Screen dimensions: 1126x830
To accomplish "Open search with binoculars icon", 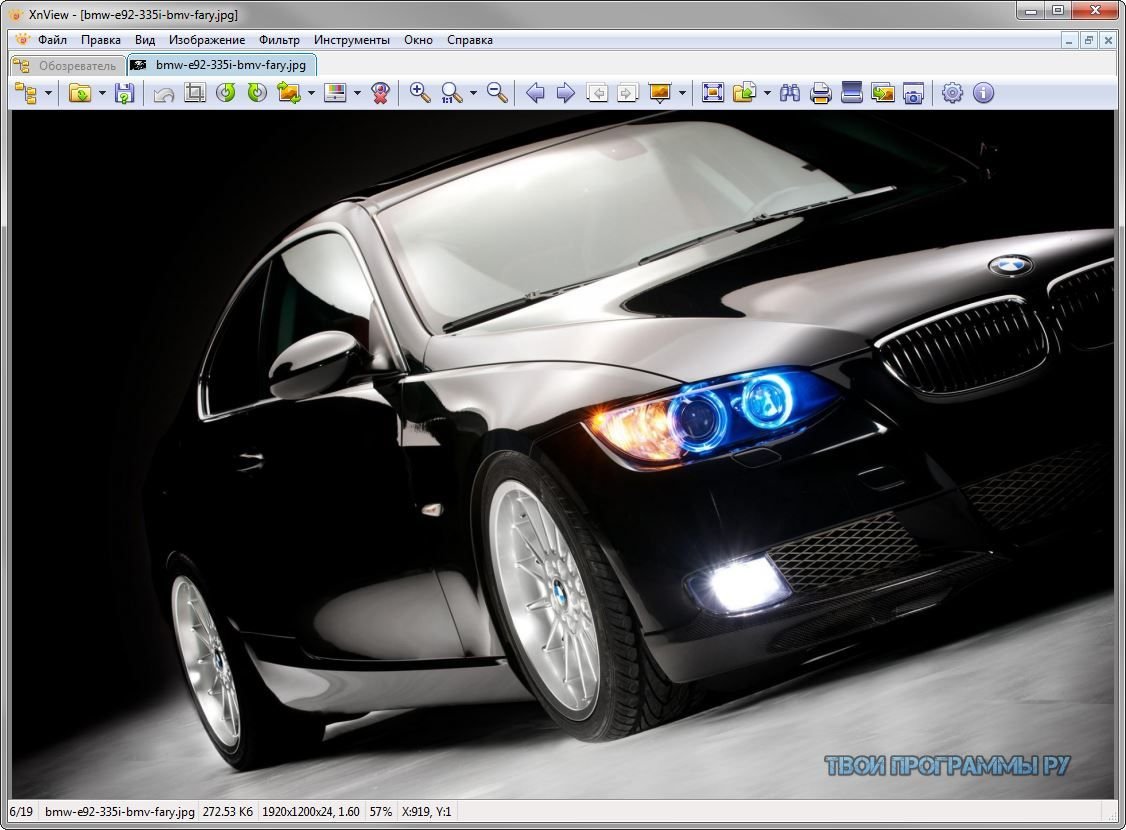I will point(790,93).
